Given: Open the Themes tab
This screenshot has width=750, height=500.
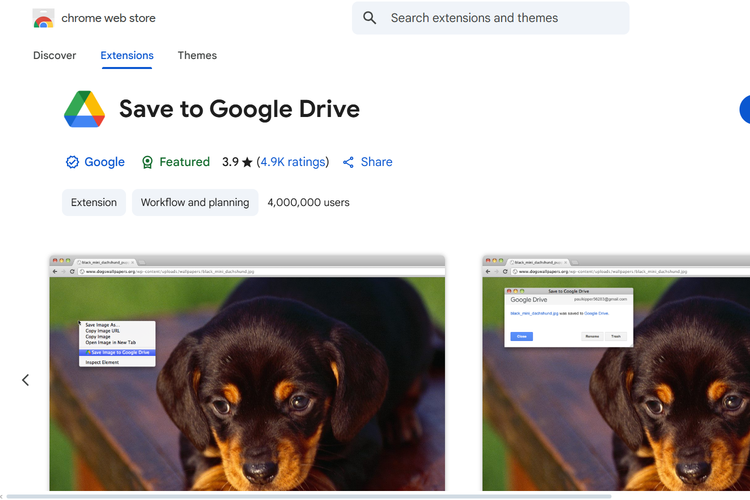Looking at the screenshot, I should (x=197, y=56).
